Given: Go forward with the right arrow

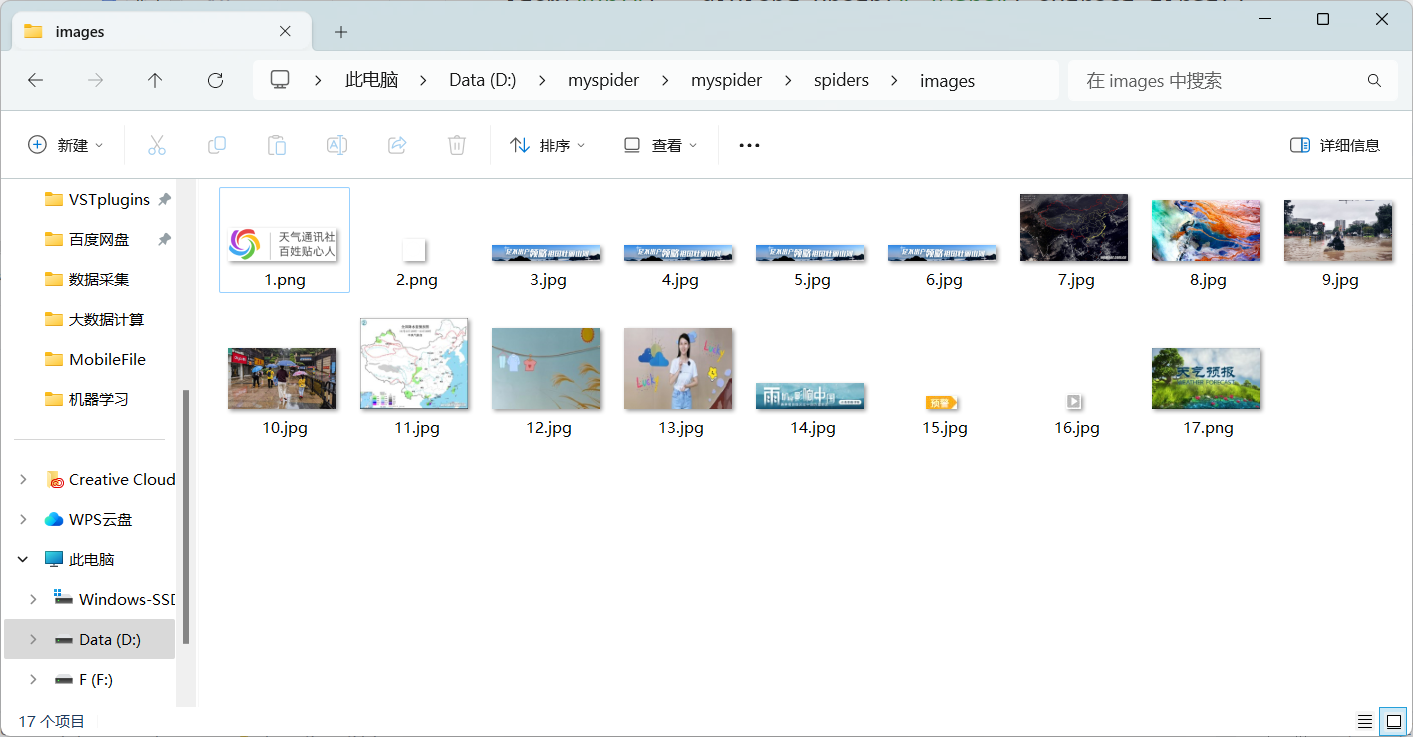Looking at the screenshot, I should pyautogui.click(x=95, y=80).
